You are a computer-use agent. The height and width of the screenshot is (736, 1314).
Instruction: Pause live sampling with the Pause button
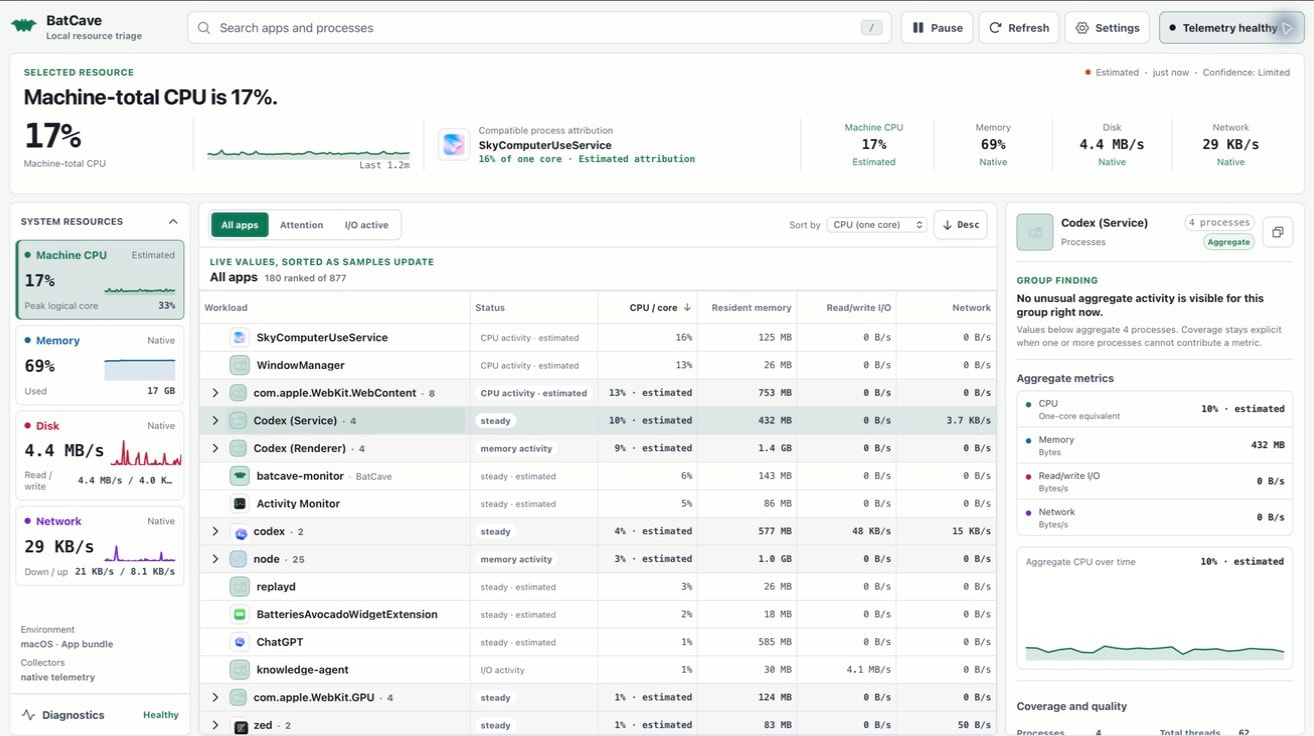click(937, 28)
